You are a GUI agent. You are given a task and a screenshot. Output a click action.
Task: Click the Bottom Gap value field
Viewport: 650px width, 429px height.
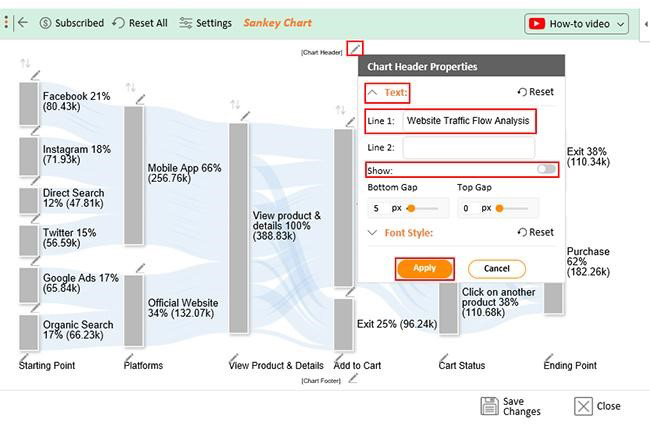(376, 208)
